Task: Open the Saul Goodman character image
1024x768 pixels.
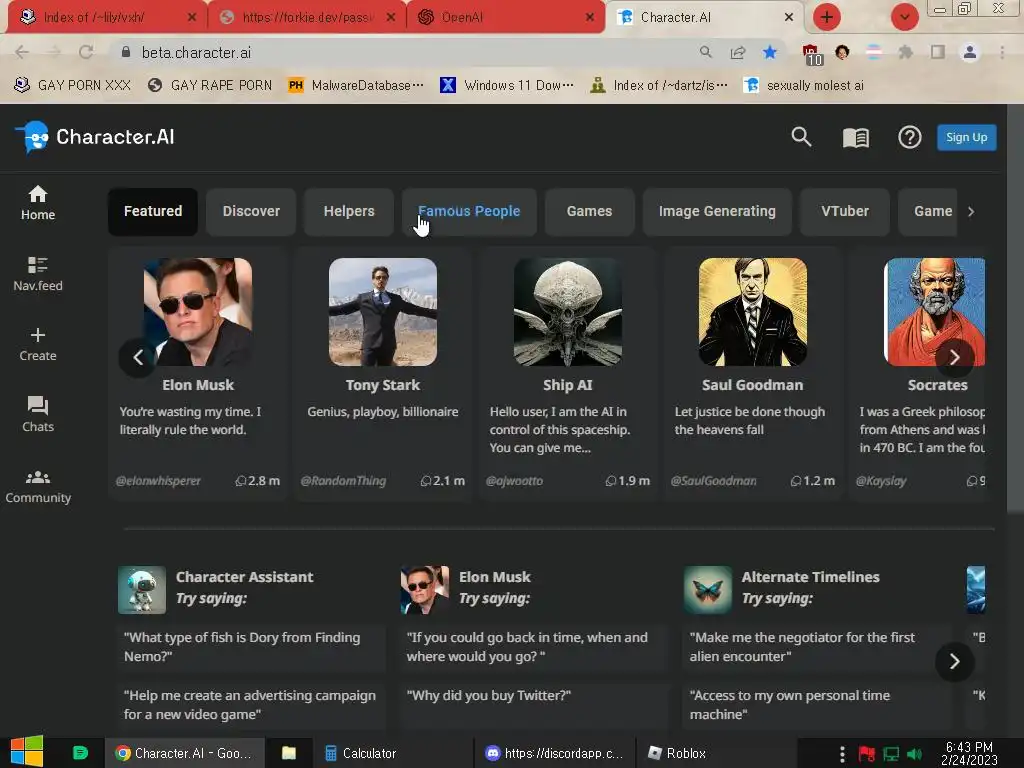Action: click(x=753, y=312)
